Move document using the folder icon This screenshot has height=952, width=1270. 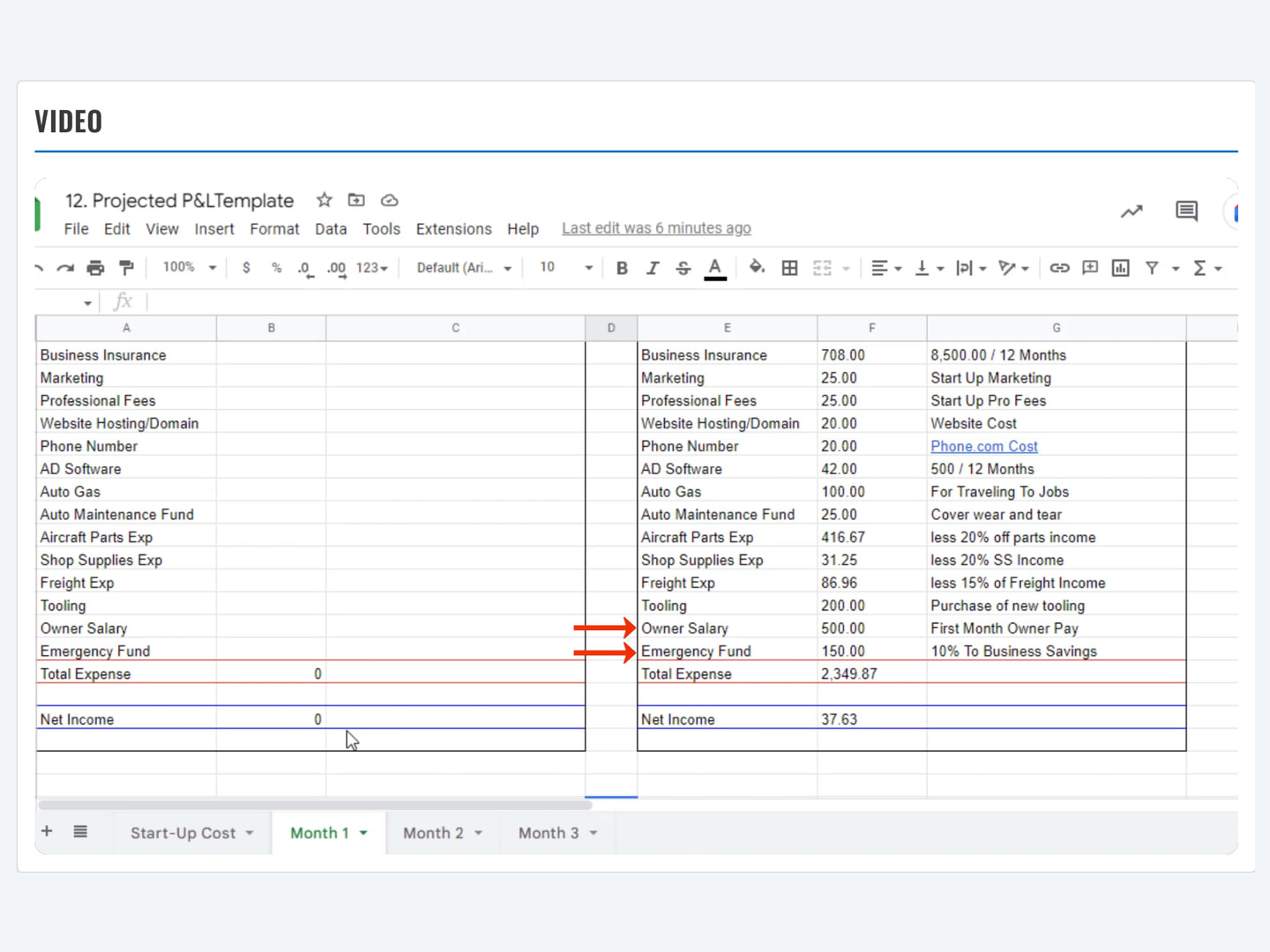356,200
